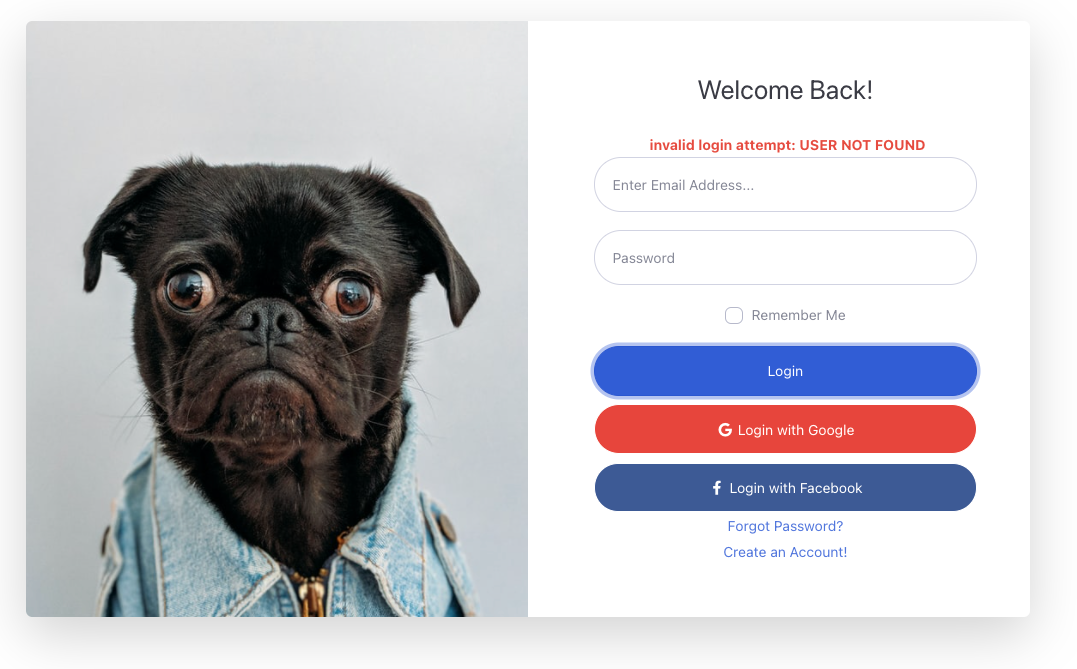Image resolution: width=1077 pixels, height=669 pixels.
Task: Tick the Remember Me checkbox
Action: tap(734, 315)
